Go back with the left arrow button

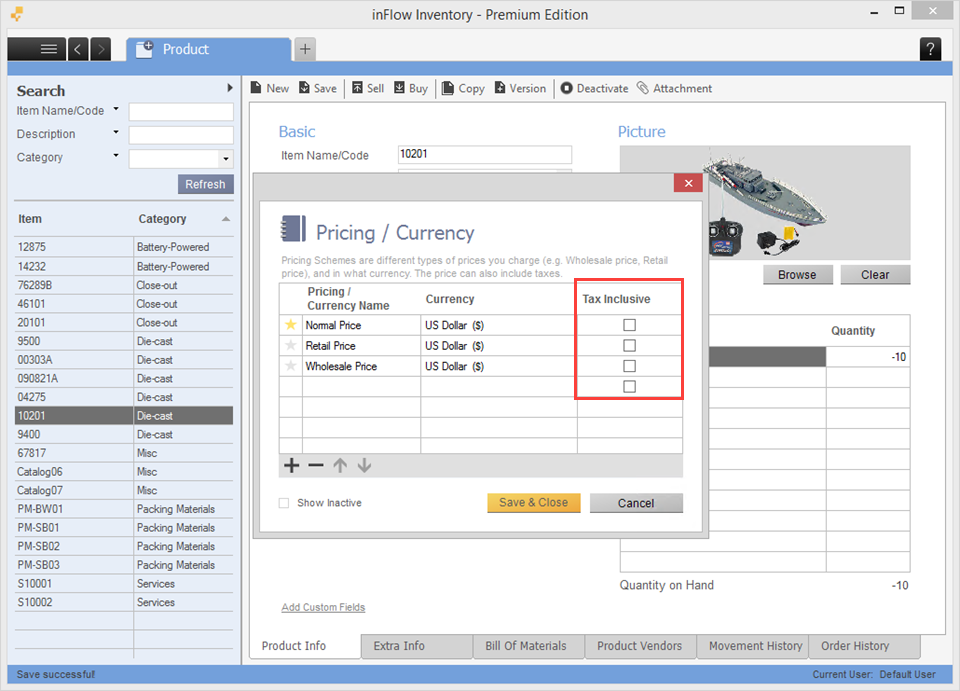coord(78,49)
